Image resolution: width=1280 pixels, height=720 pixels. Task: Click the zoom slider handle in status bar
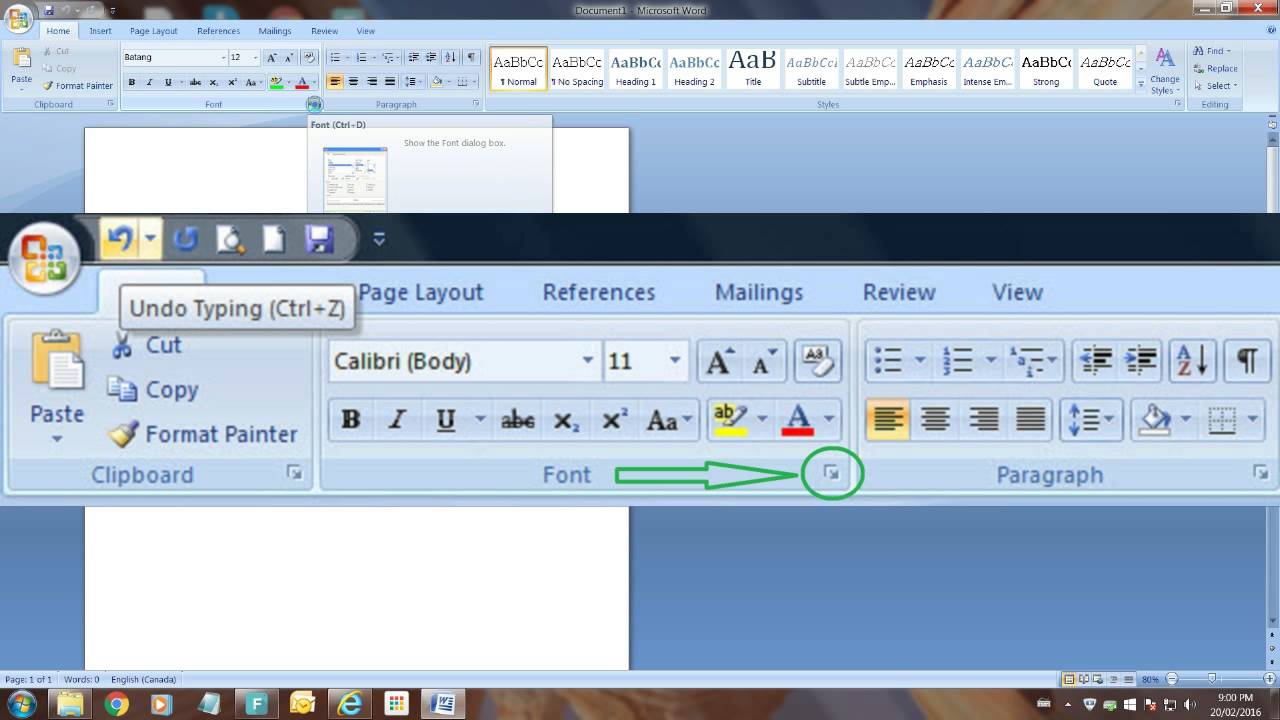coord(1212,680)
